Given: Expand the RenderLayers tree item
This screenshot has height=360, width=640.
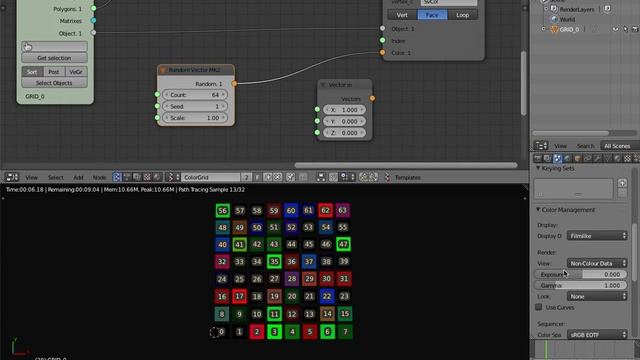Looking at the screenshot, I should click(x=546, y=9).
